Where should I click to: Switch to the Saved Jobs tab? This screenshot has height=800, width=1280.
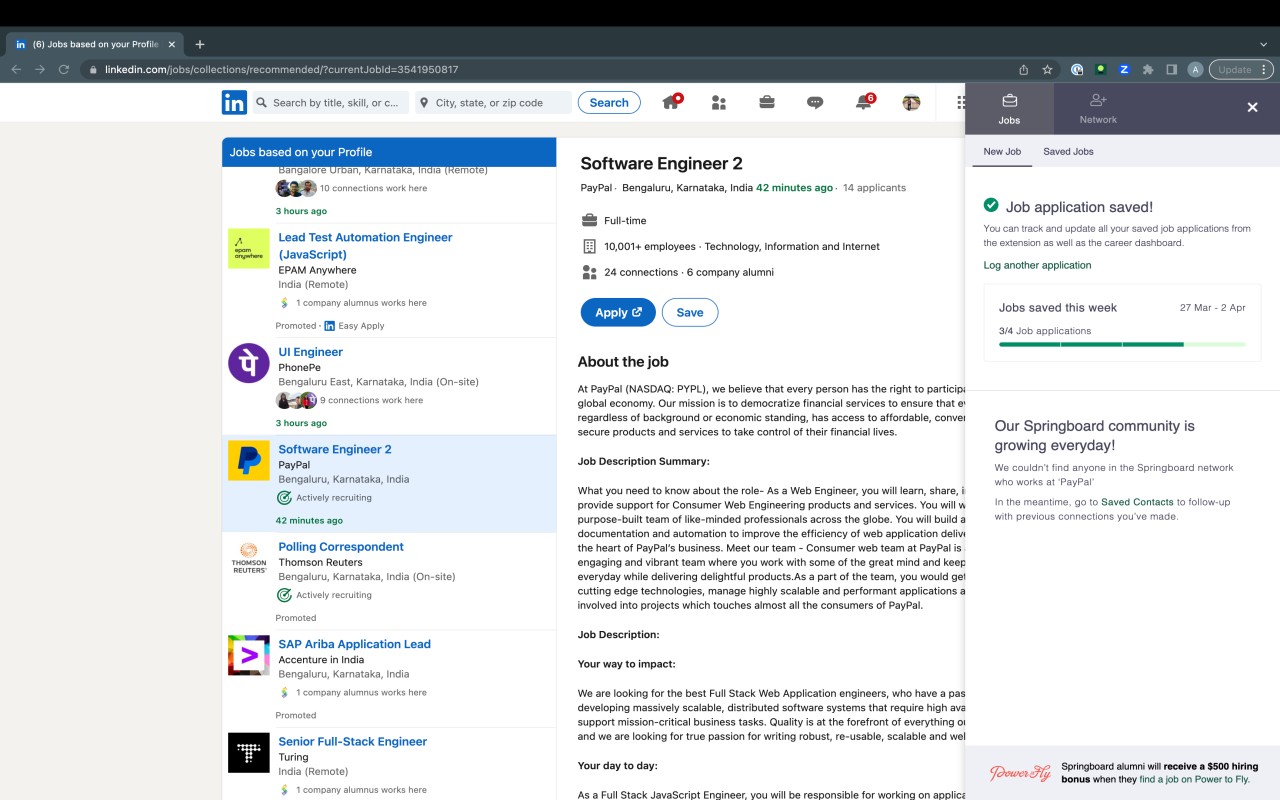coord(1067,152)
